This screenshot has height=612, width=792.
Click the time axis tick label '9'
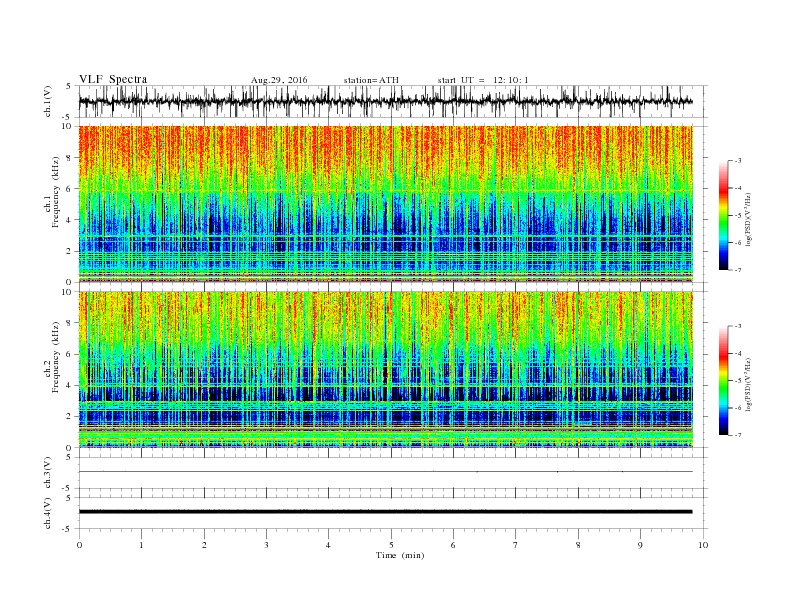click(640, 545)
